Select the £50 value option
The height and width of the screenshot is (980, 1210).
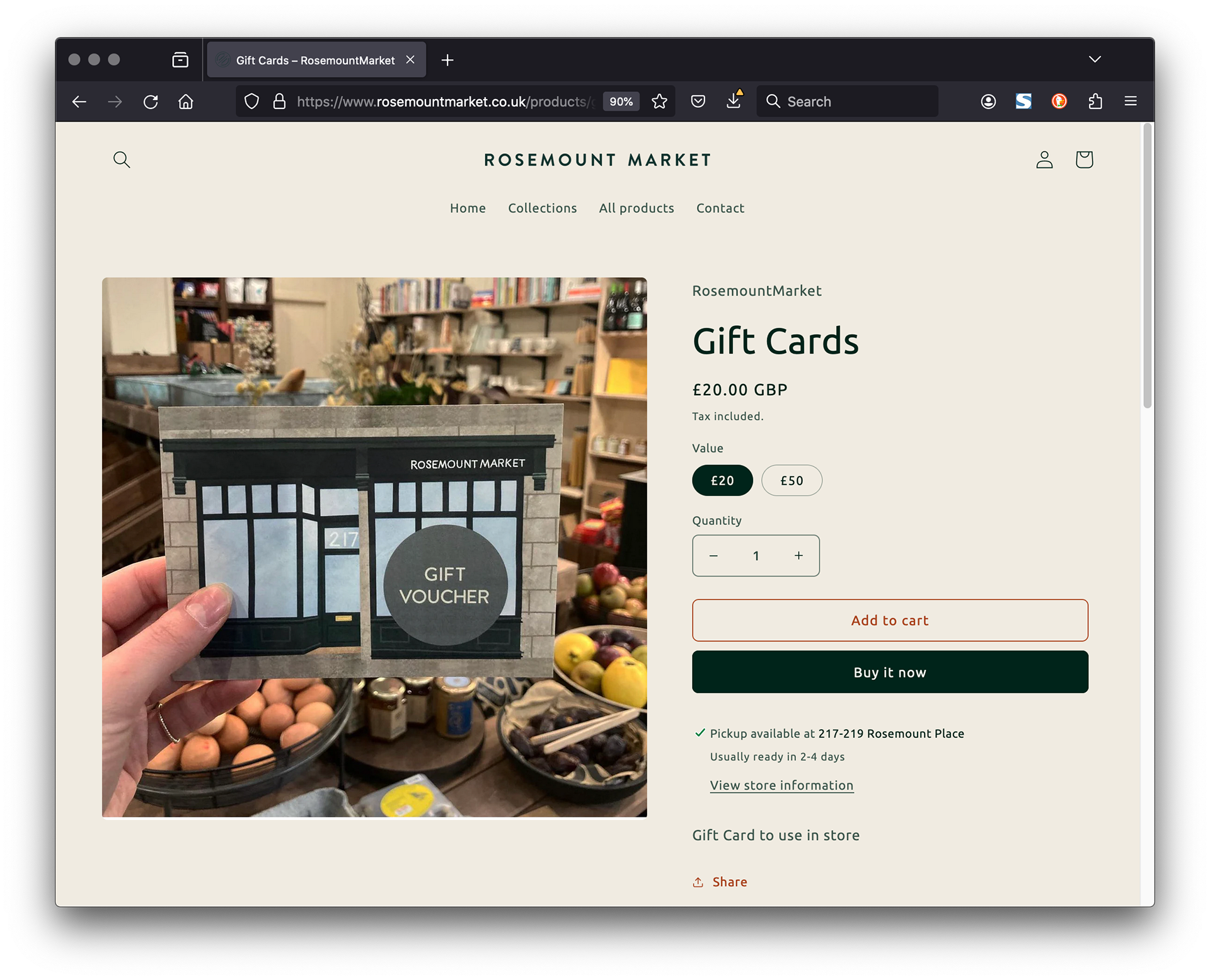[x=792, y=480]
